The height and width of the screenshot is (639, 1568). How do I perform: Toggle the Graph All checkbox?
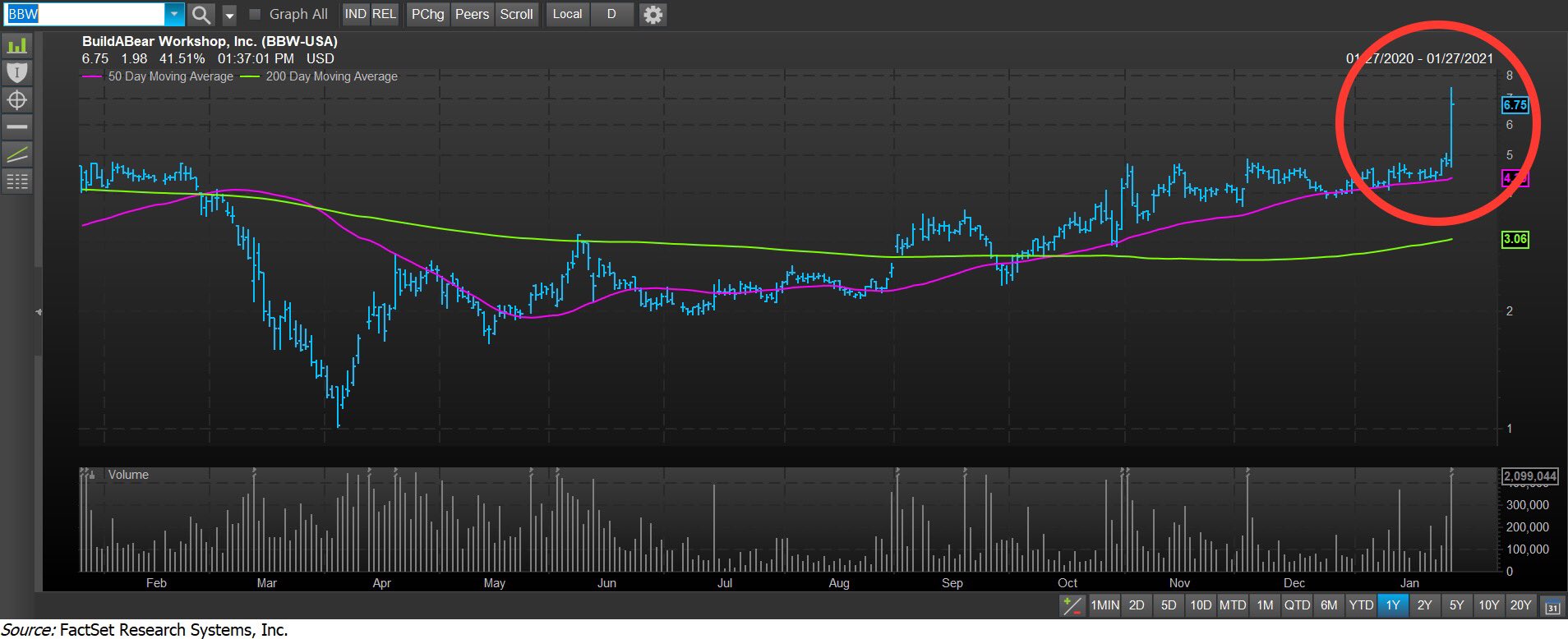pos(255,14)
